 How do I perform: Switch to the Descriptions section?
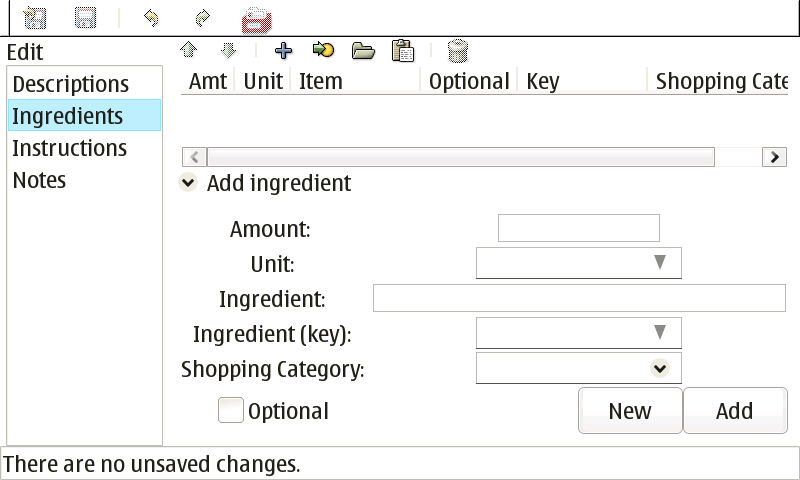pos(70,84)
